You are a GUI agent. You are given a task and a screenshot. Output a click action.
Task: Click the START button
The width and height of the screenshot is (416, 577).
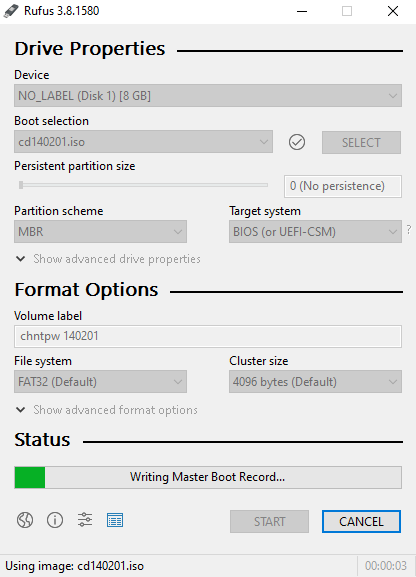pos(269,521)
